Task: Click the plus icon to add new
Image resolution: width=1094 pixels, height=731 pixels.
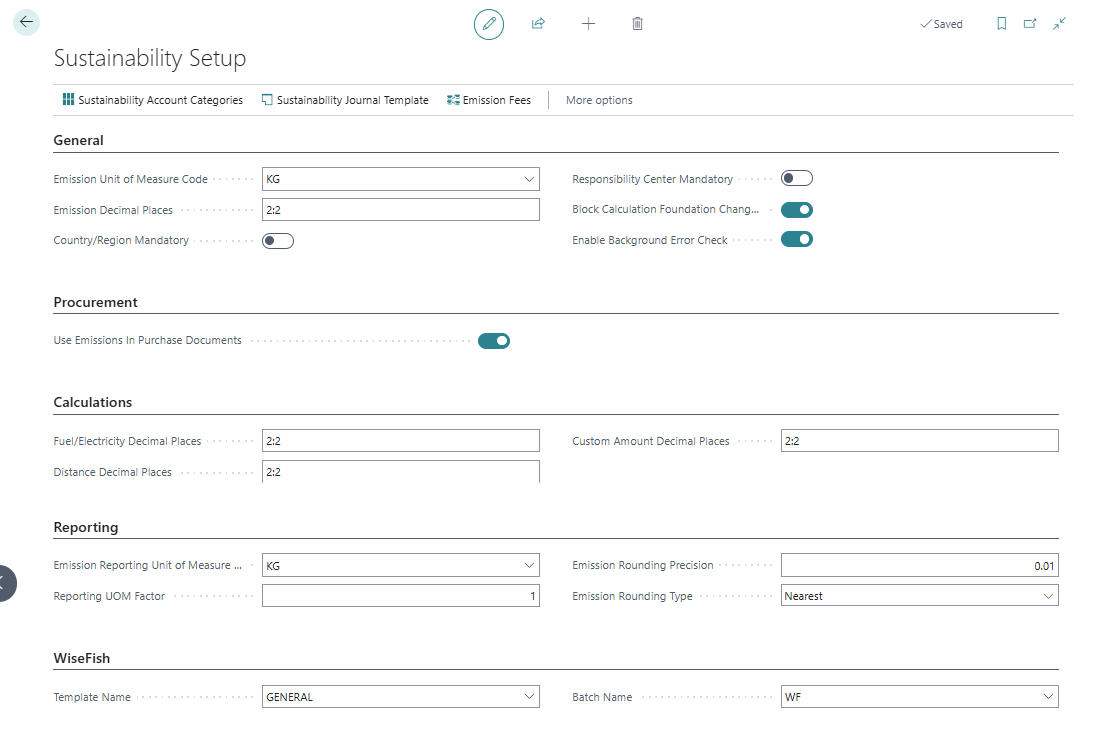Action: click(x=588, y=24)
